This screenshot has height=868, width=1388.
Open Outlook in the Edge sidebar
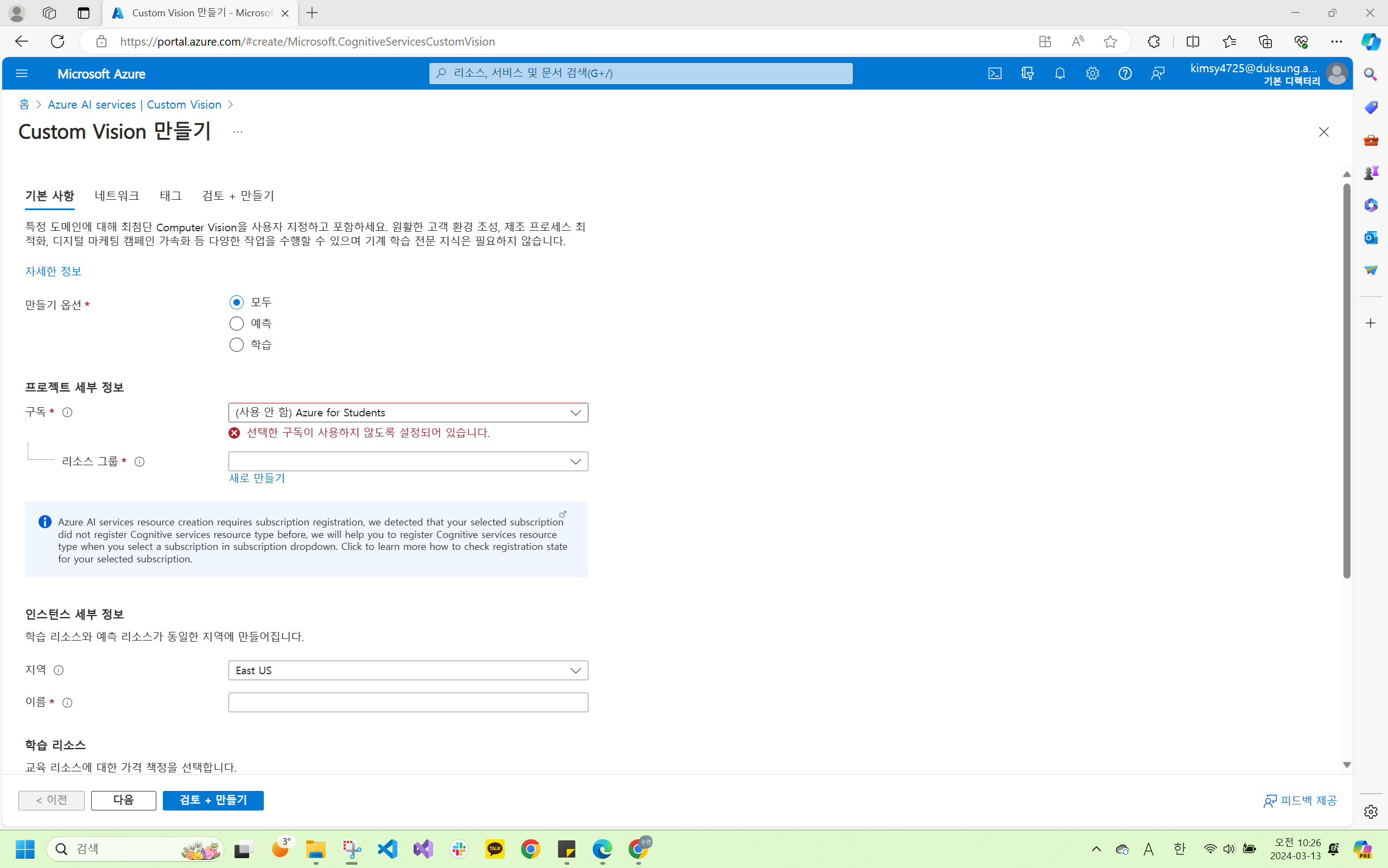click(x=1371, y=238)
